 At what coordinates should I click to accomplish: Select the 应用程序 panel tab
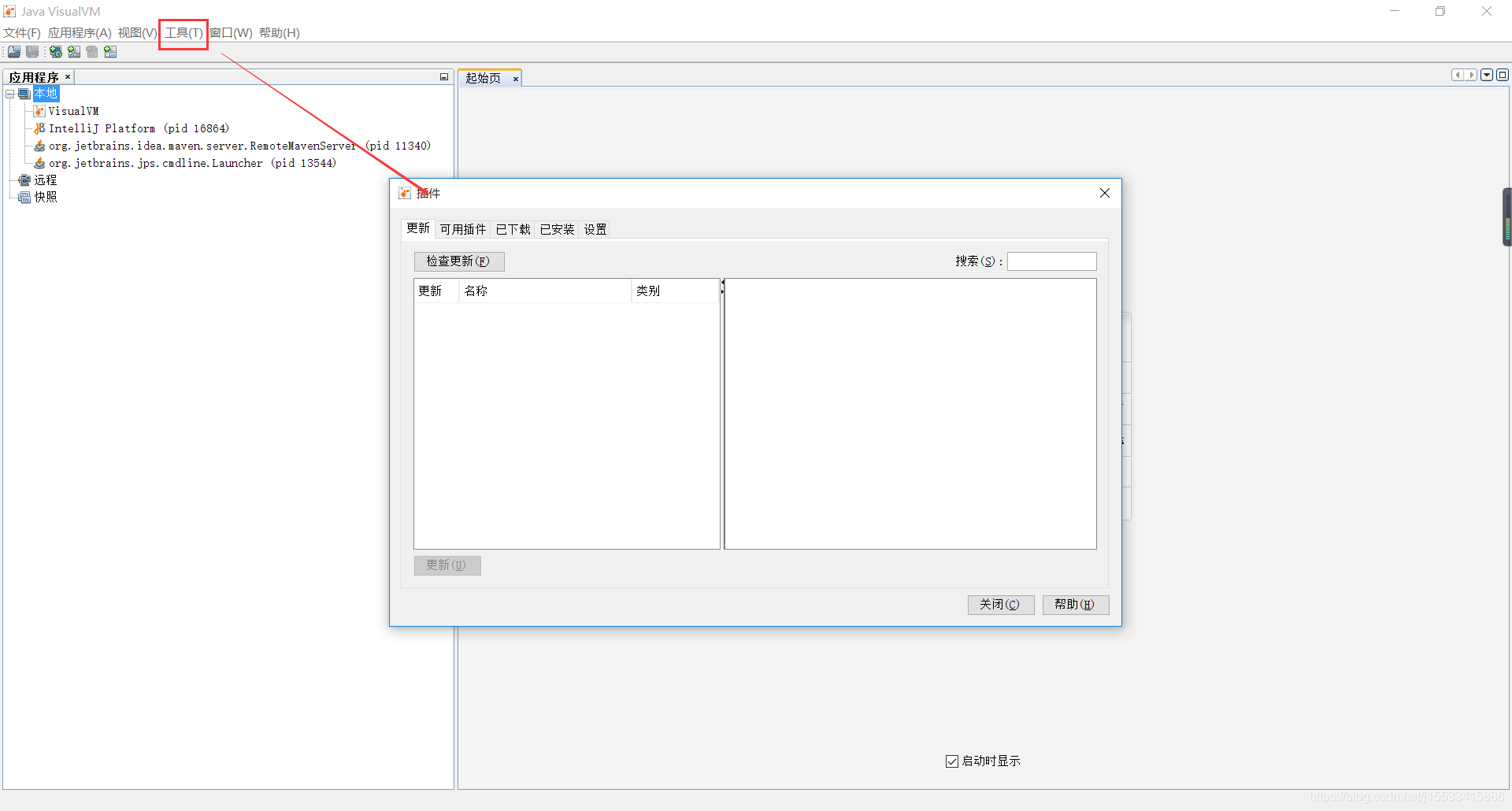point(34,77)
